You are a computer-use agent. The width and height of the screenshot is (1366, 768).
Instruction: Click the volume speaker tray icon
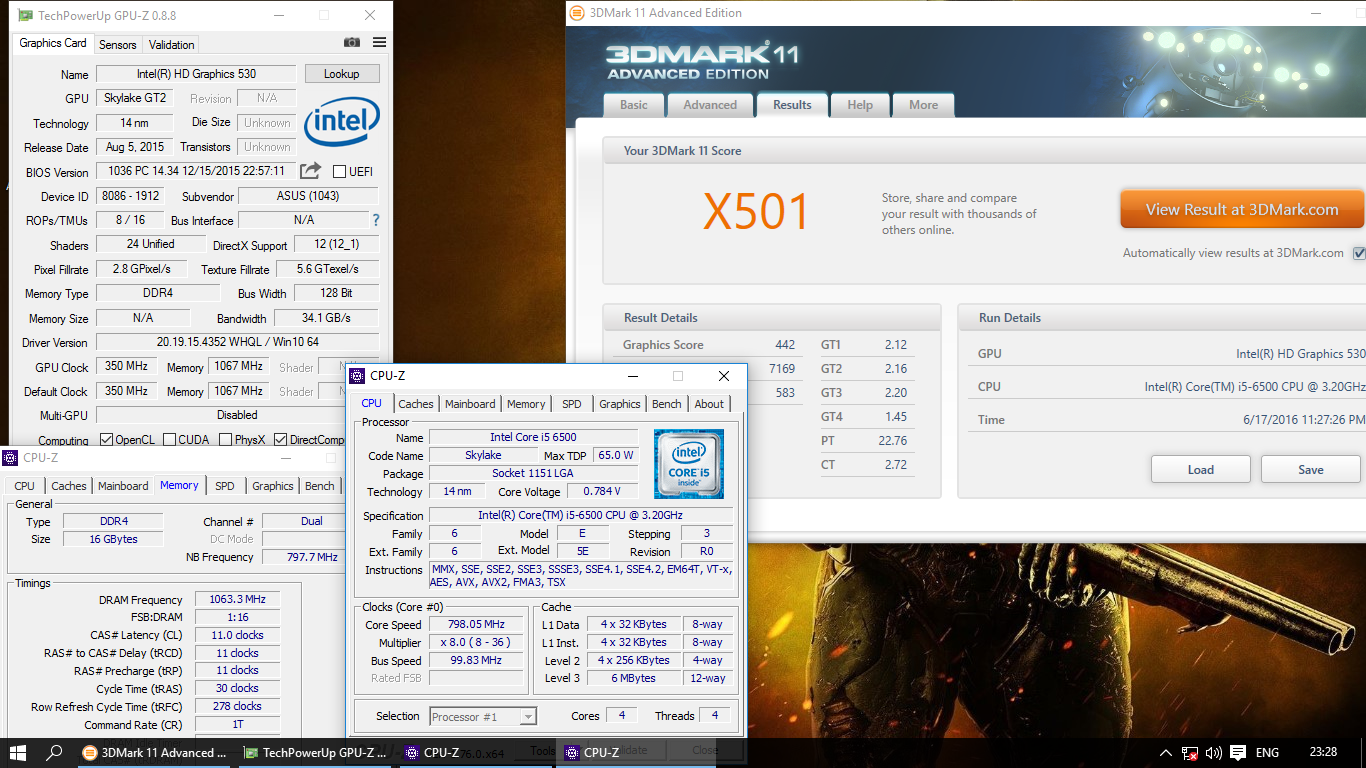1214,753
